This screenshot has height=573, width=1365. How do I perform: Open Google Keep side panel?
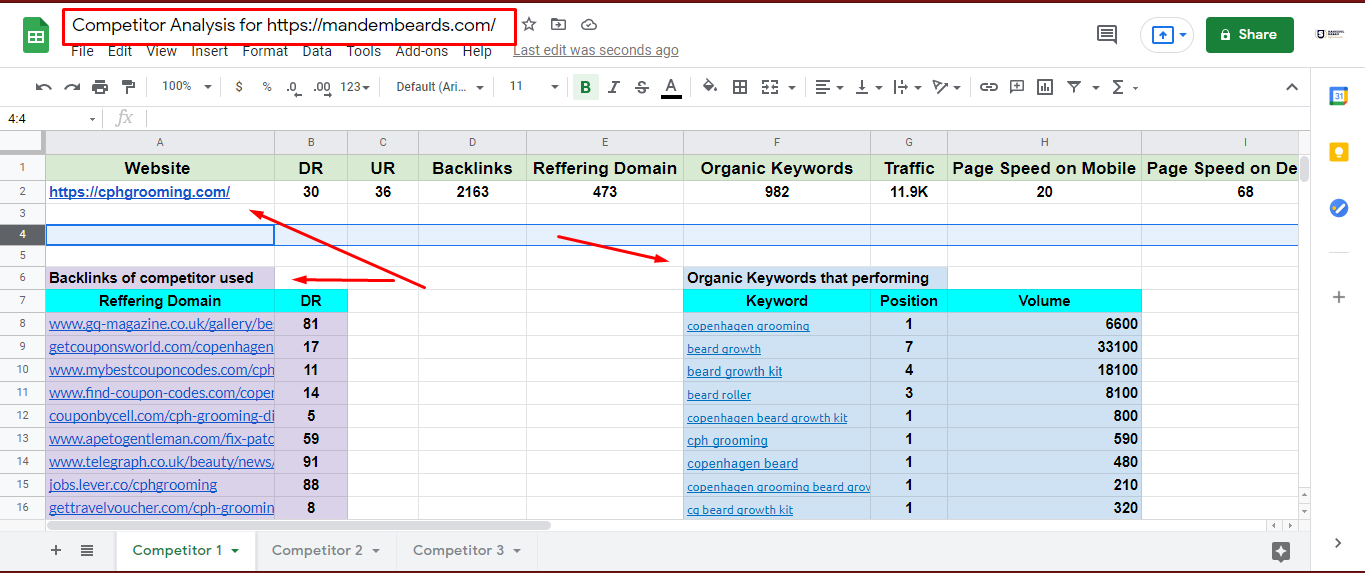(1338, 152)
